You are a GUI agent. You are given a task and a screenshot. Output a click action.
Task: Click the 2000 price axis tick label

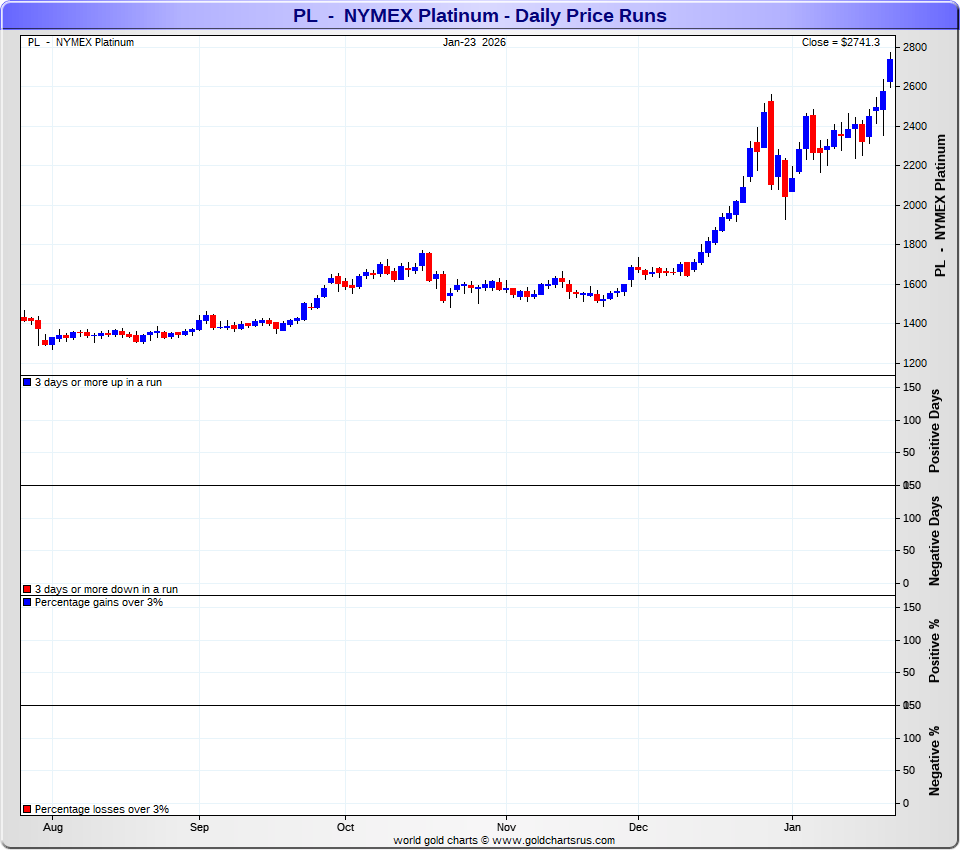[x=915, y=205]
